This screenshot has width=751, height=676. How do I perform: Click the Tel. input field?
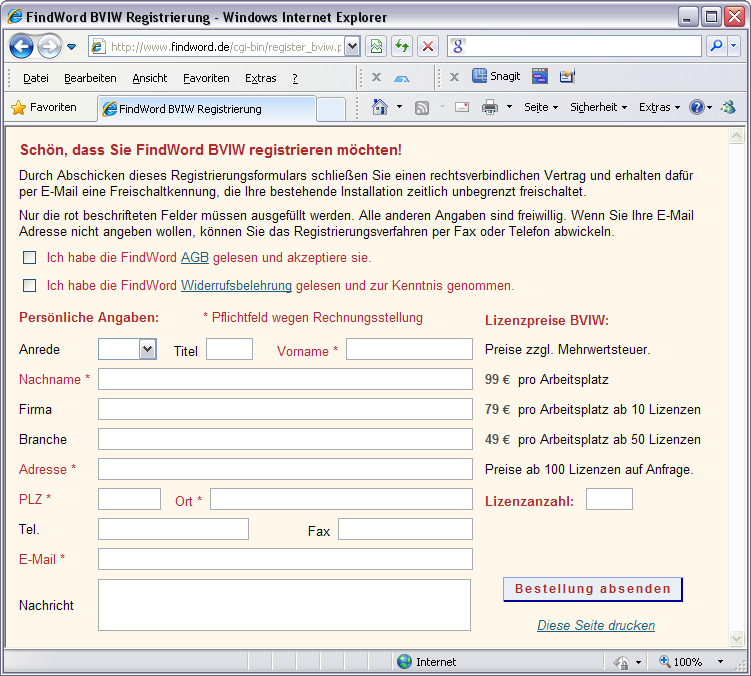173,529
